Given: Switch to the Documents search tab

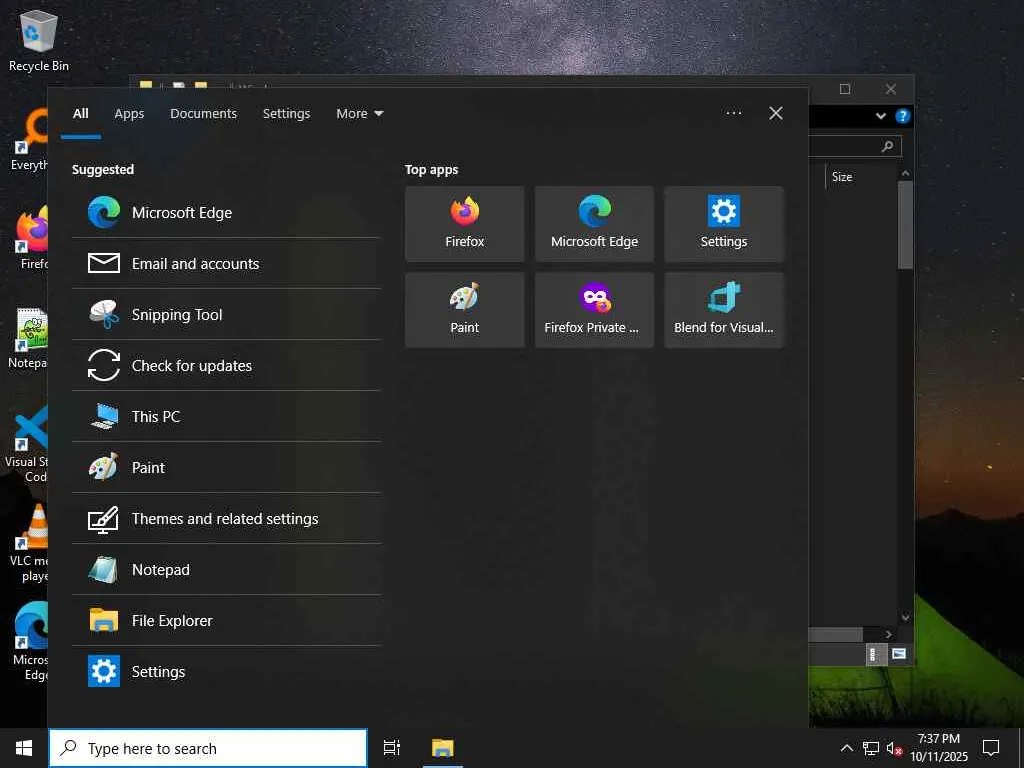Looking at the screenshot, I should tap(204, 114).
